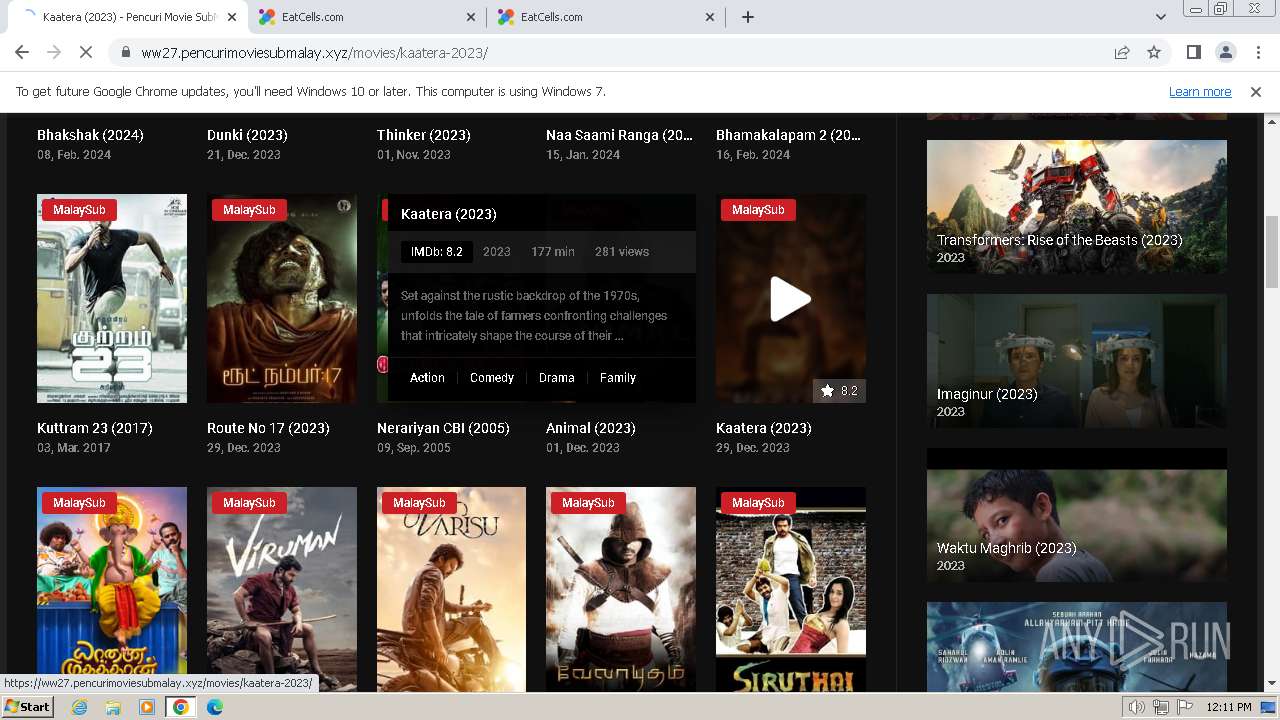Open a new browser tab
The height and width of the screenshot is (720, 1280).
[748, 17]
